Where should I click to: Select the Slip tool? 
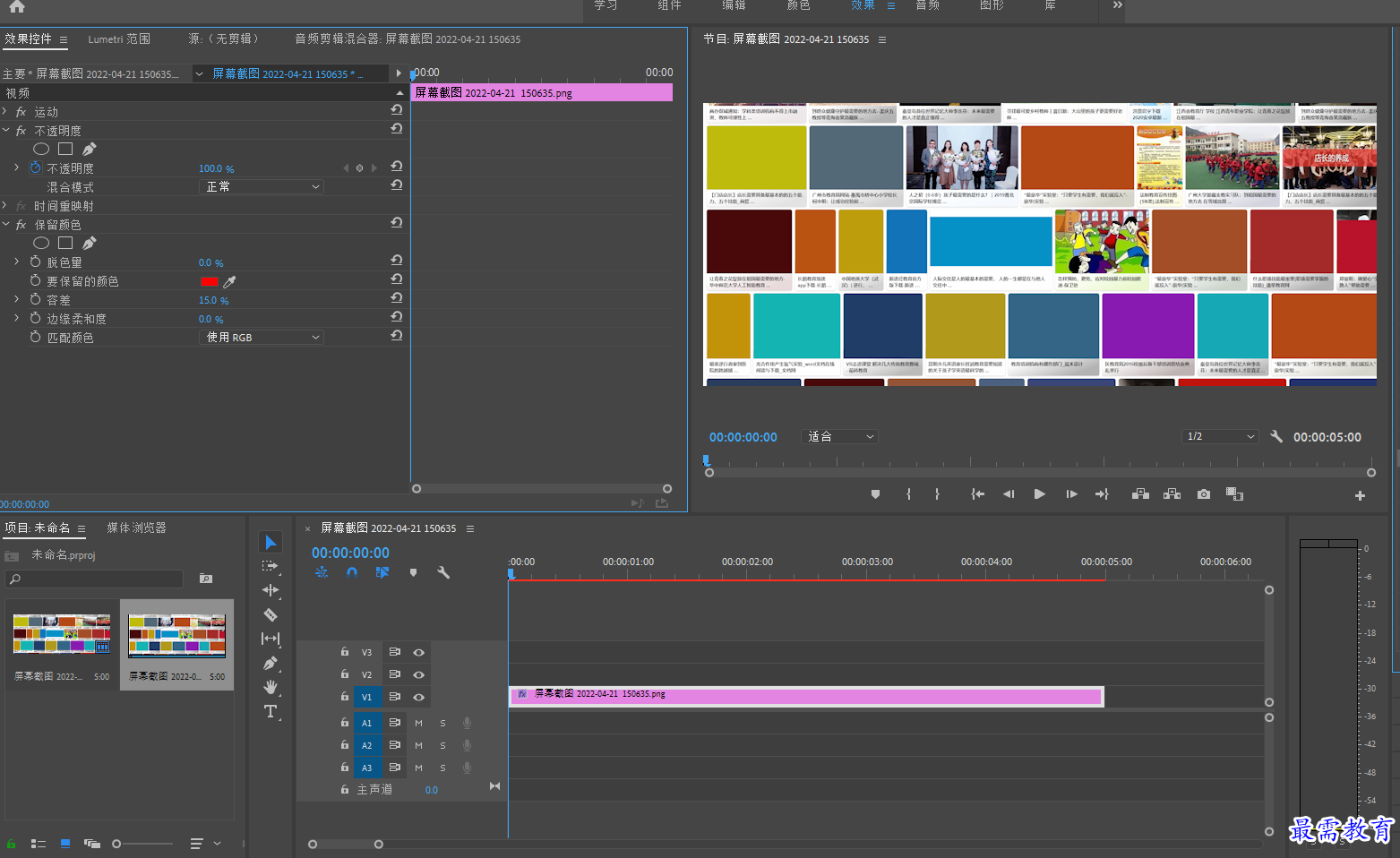pyautogui.click(x=271, y=639)
